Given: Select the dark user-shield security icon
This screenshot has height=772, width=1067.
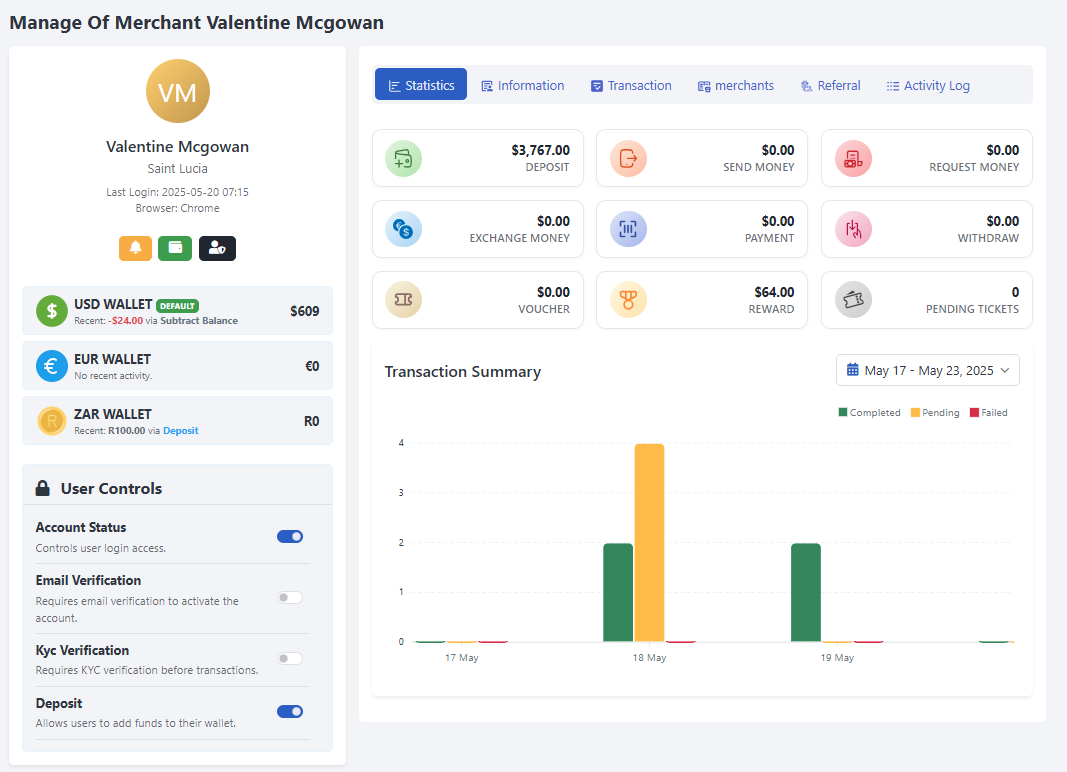Looking at the screenshot, I should (x=217, y=248).
